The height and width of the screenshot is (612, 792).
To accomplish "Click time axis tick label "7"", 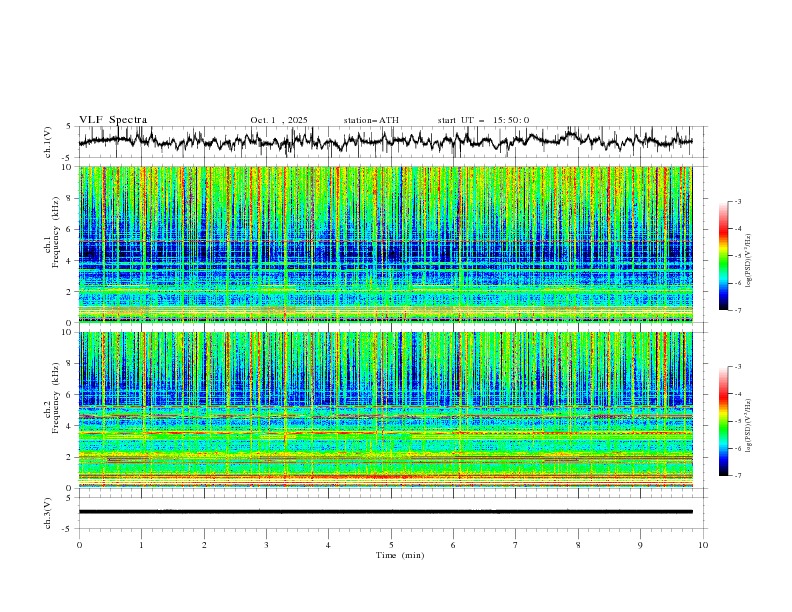I will click(516, 545).
